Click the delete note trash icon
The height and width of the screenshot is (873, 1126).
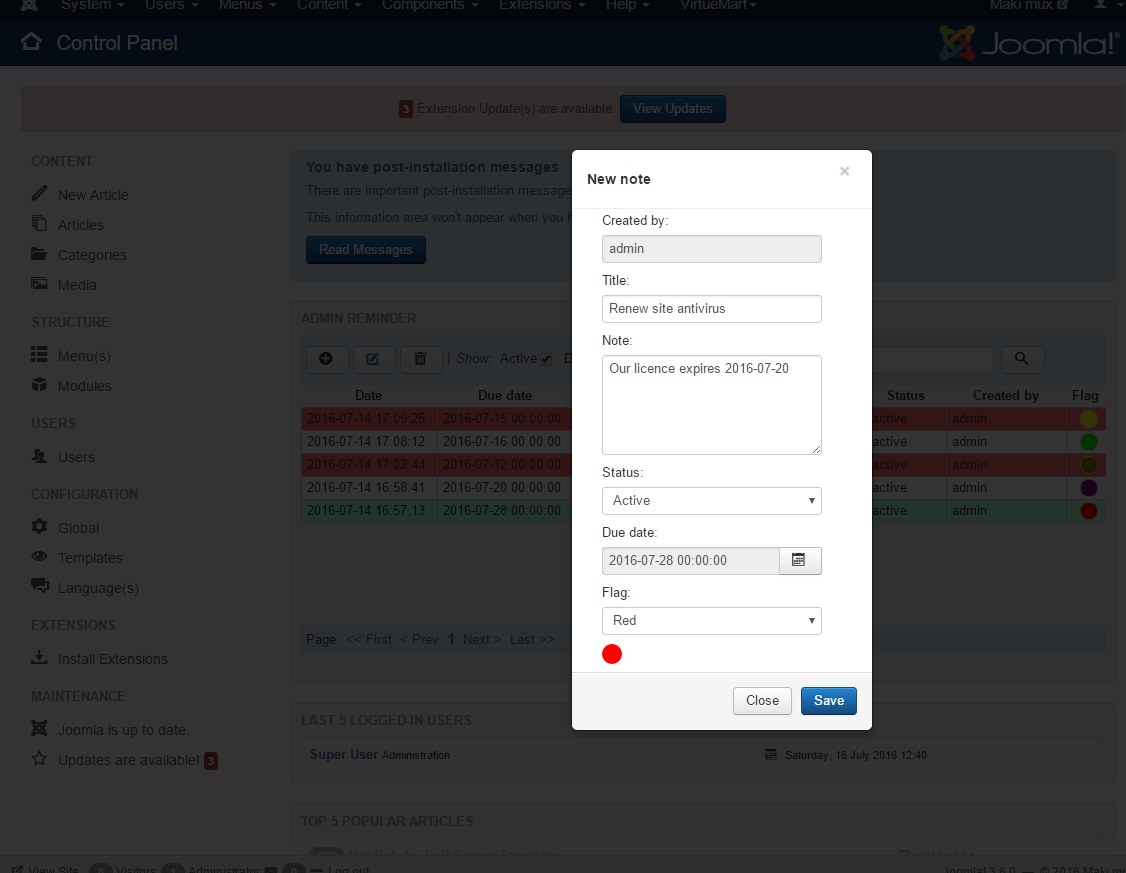click(420, 359)
